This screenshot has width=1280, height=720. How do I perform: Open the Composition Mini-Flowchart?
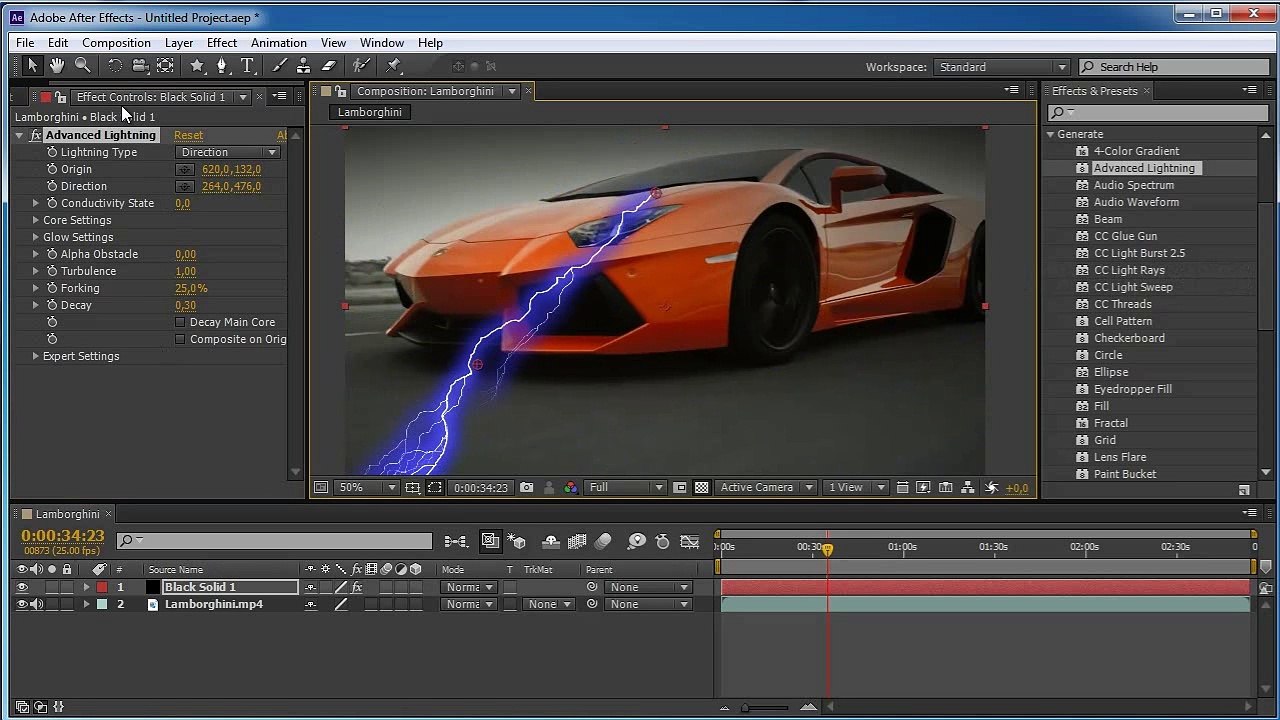pyautogui.click(x=455, y=542)
